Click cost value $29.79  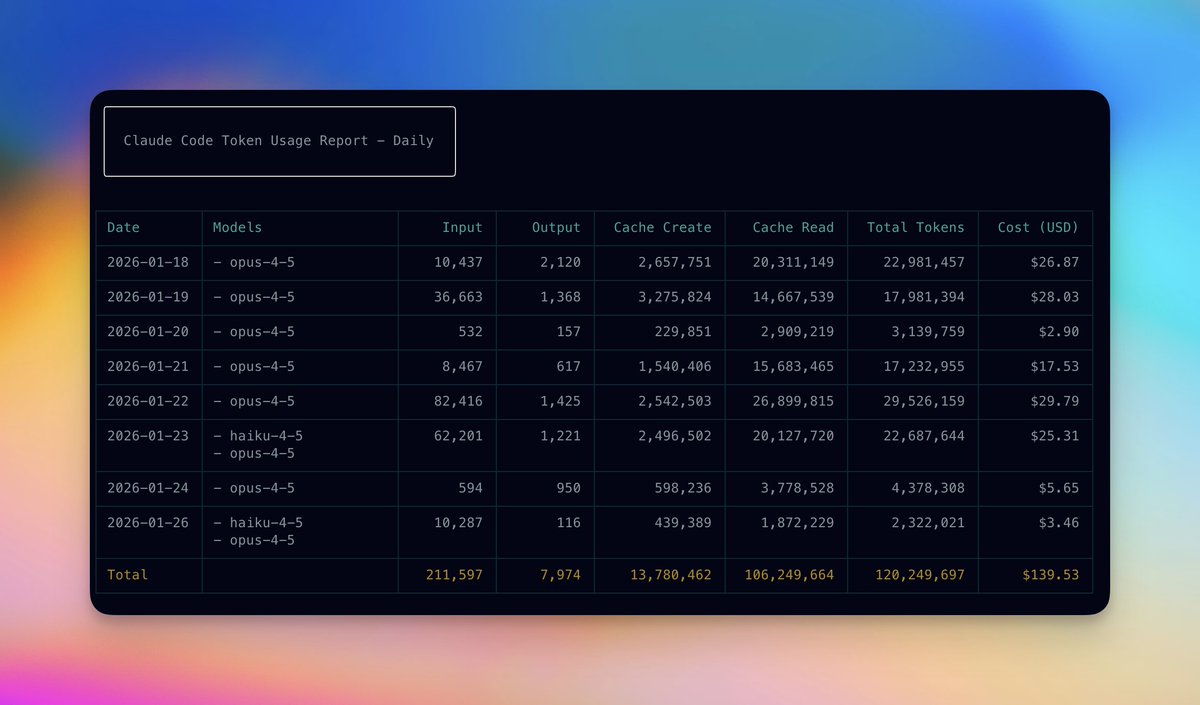pyautogui.click(x=1055, y=402)
